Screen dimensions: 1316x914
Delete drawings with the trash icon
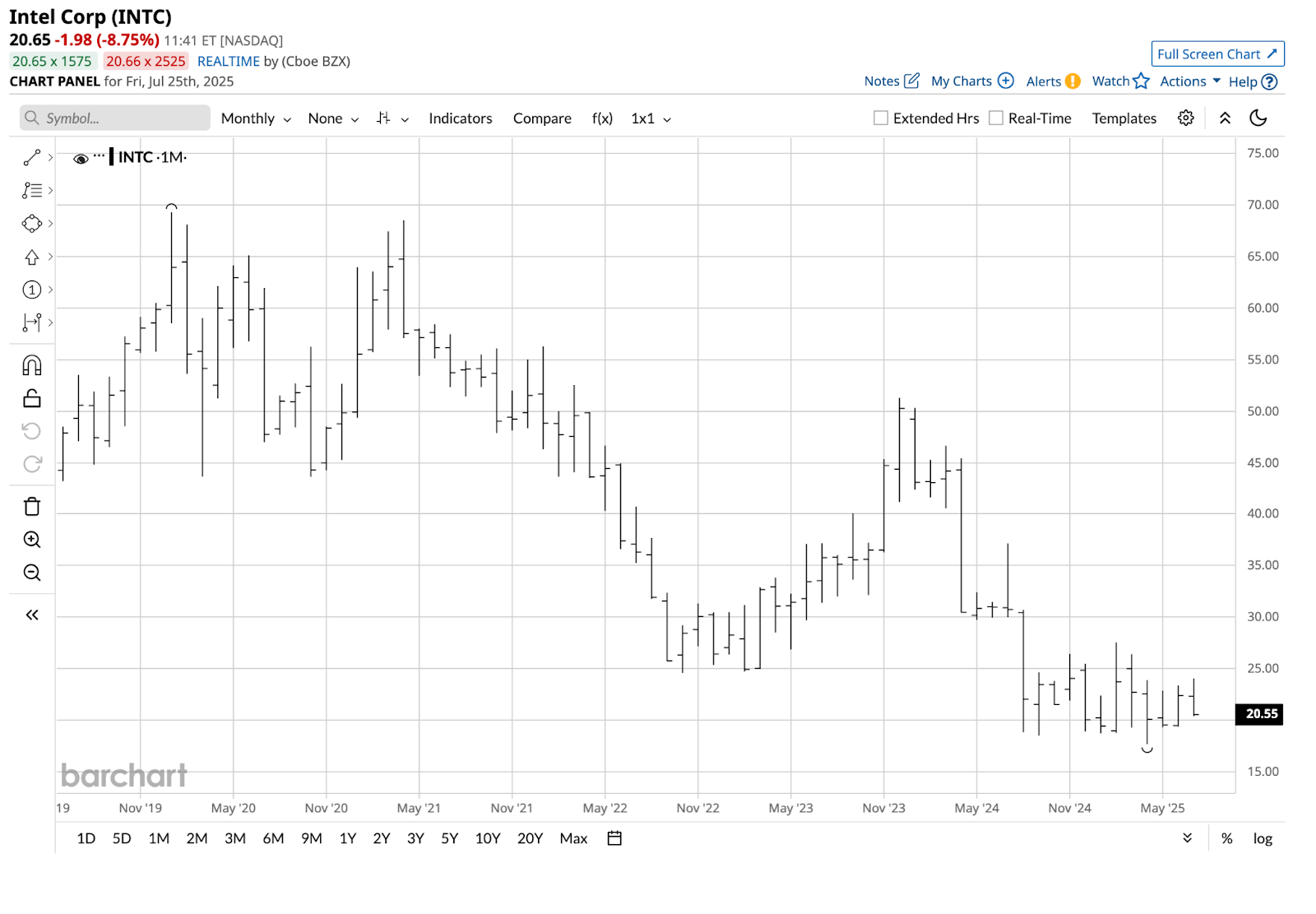tap(31, 507)
